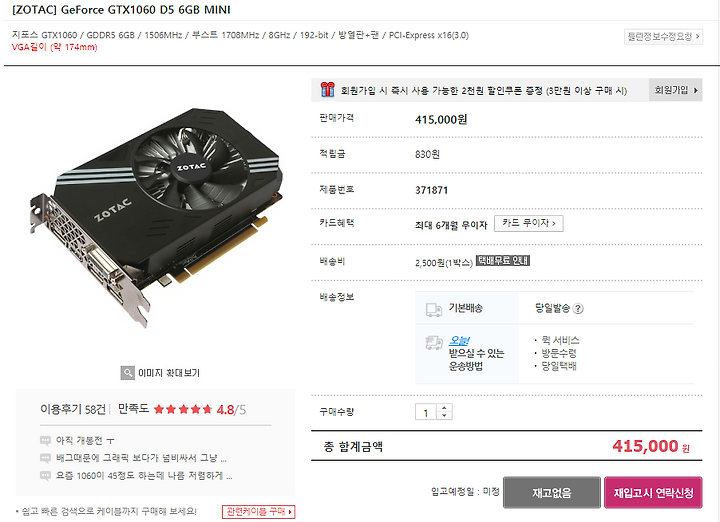The width and height of the screenshot is (720, 522).
Task: Select the 기본배송 delivery tab
Action: click(467, 308)
